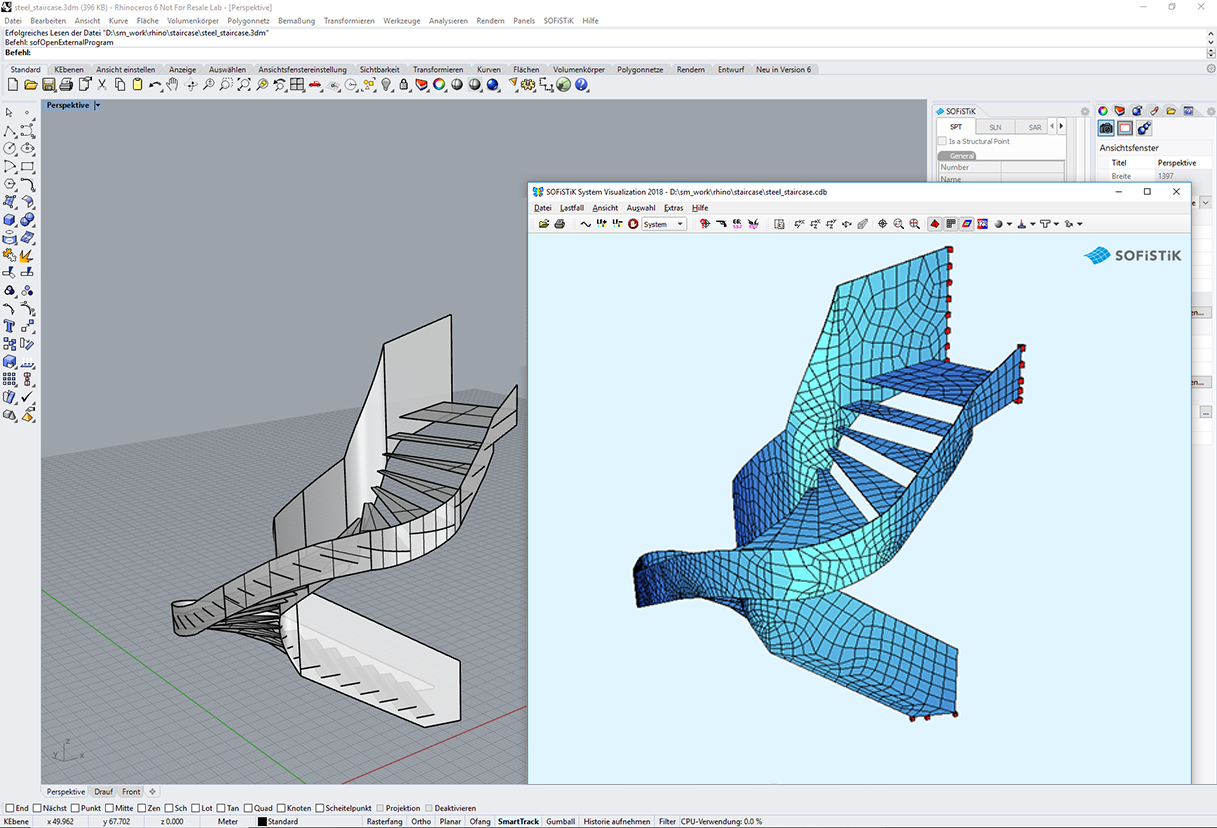Open the four-viewport layout tool

pyautogui.click(x=297, y=85)
